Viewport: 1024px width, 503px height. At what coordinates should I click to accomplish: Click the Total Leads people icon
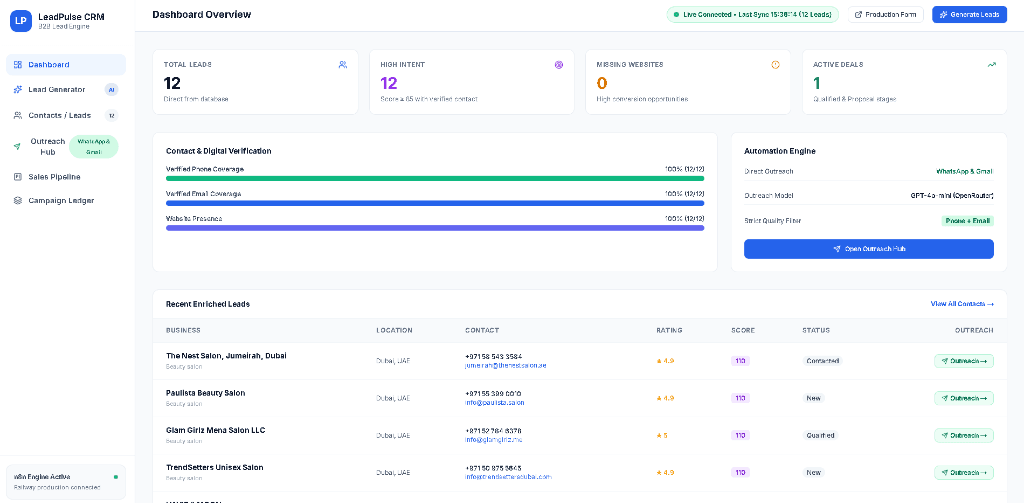[343, 65]
